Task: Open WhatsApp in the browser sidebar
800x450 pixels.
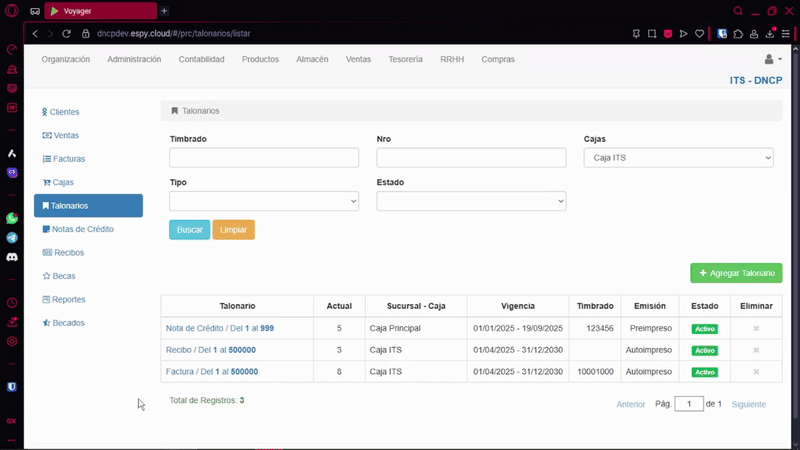Action: pyautogui.click(x=12, y=218)
